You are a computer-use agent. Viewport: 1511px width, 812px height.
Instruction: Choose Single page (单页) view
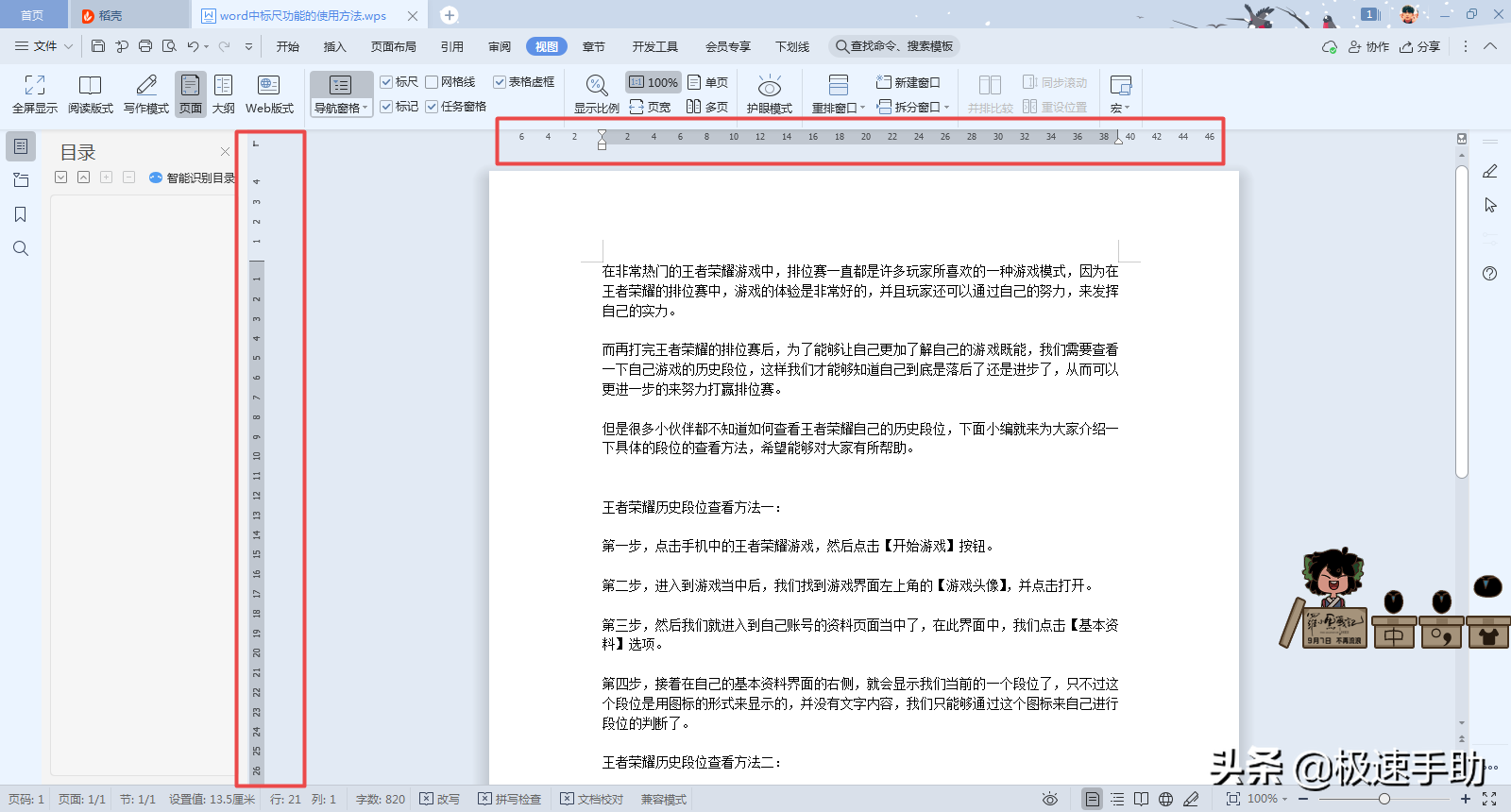[708, 82]
